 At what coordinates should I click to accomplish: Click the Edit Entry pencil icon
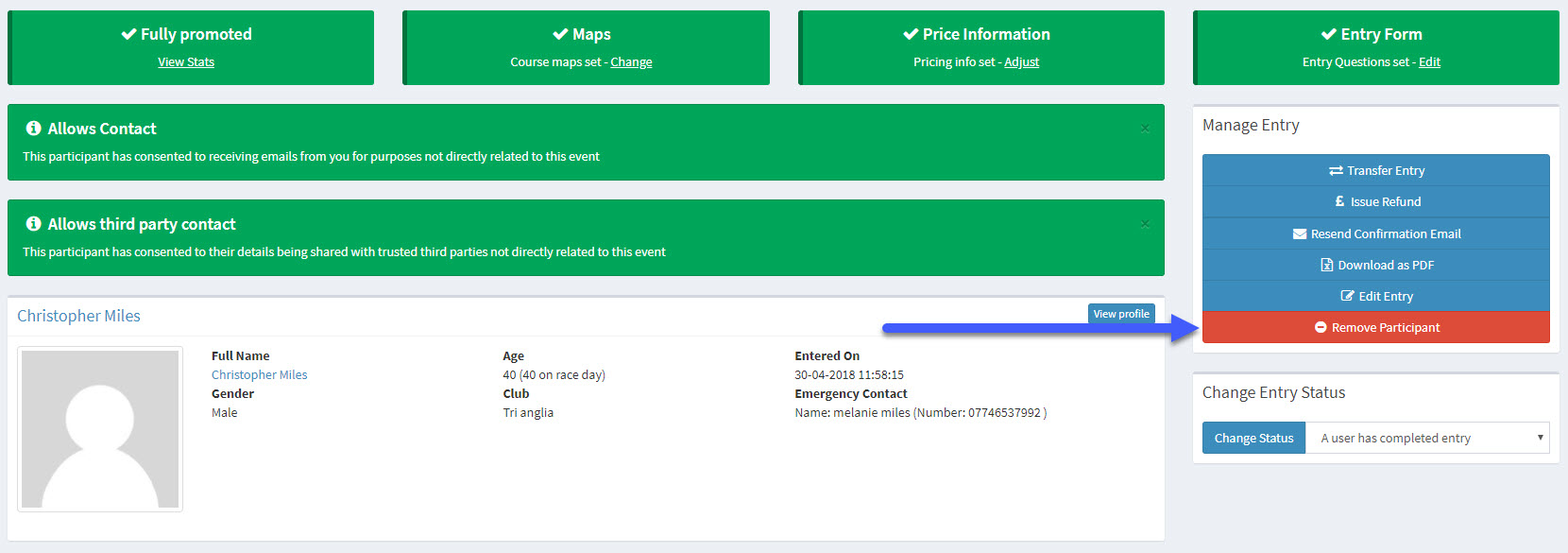click(x=1347, y=297)
